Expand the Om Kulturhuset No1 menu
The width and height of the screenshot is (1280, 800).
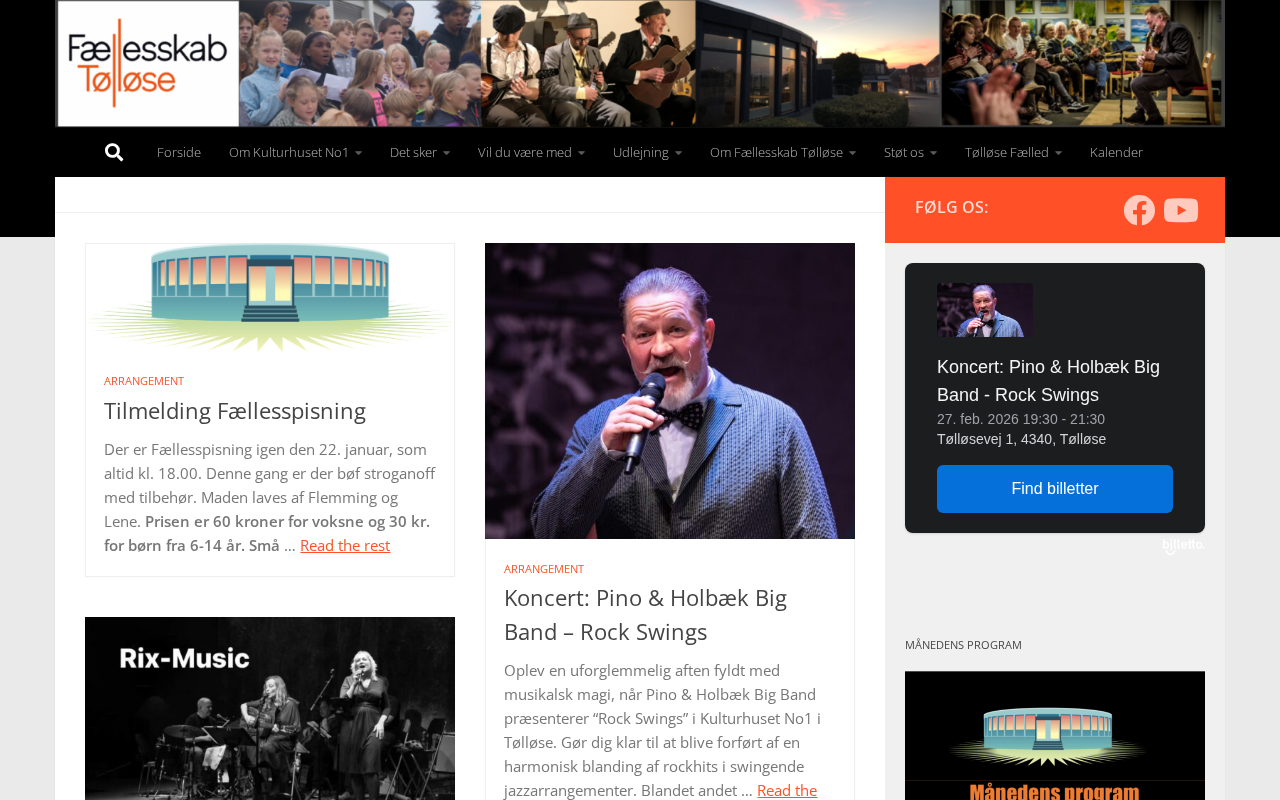point(295,152)
